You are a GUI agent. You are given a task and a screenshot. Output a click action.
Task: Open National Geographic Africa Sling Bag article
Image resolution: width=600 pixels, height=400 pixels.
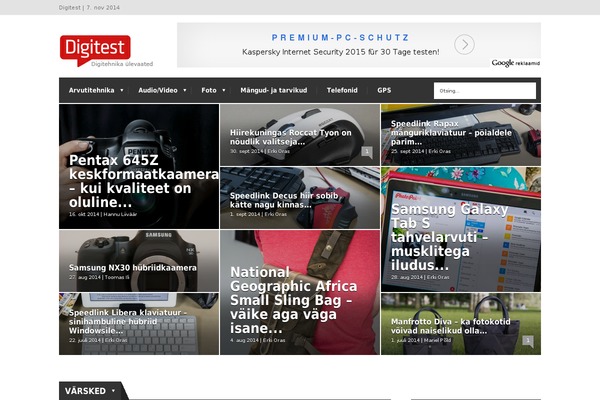click(x=293, y=300)
